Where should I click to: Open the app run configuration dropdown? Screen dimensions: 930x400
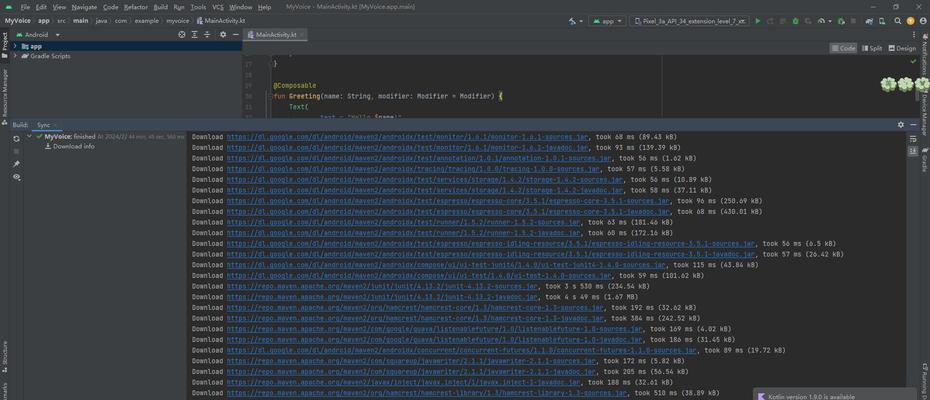[x=608, y=21]
